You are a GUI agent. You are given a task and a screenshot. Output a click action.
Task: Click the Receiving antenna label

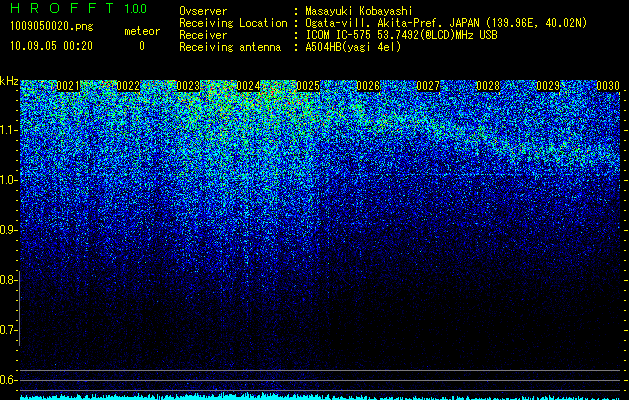point(230,47)
